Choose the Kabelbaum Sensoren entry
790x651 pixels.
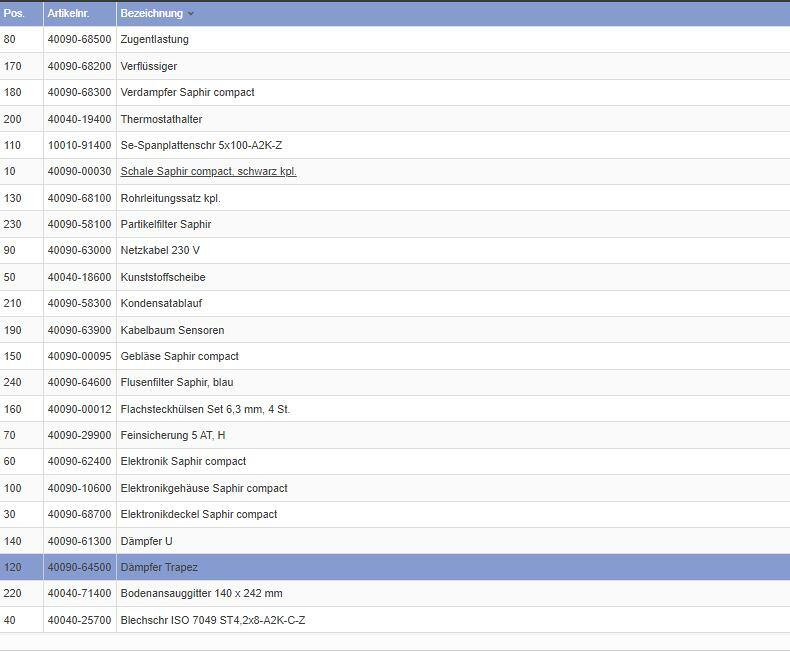coord(172,330)
